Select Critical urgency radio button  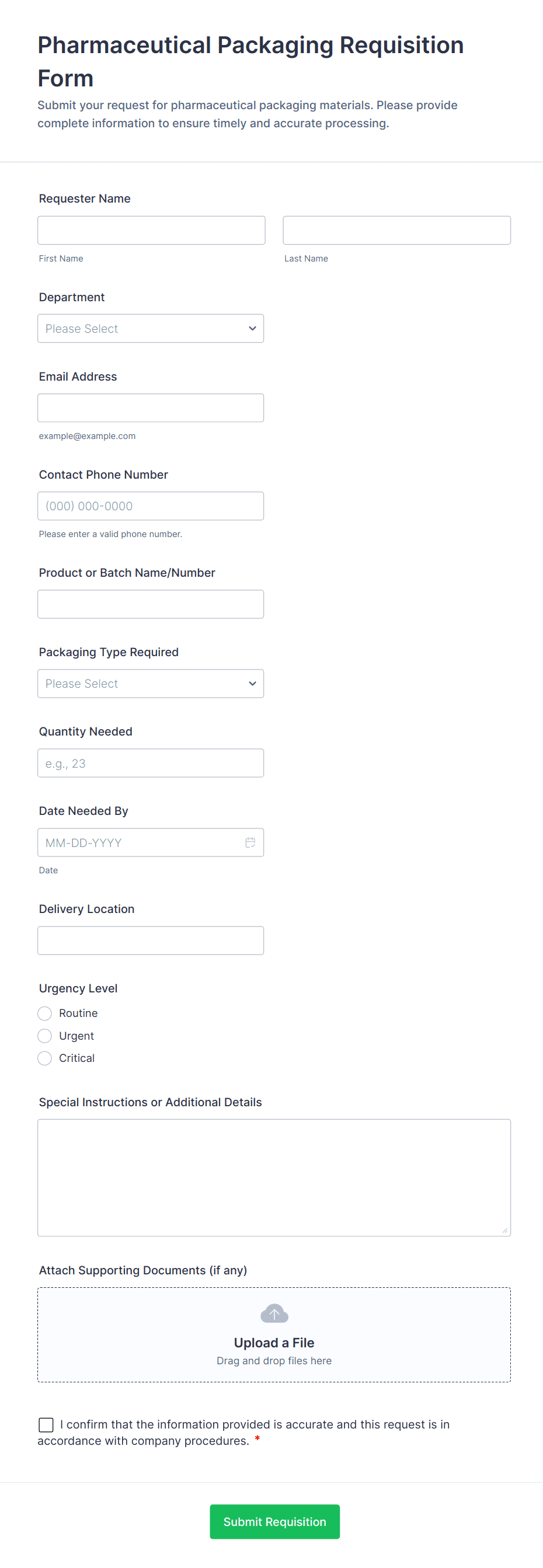45,1058
